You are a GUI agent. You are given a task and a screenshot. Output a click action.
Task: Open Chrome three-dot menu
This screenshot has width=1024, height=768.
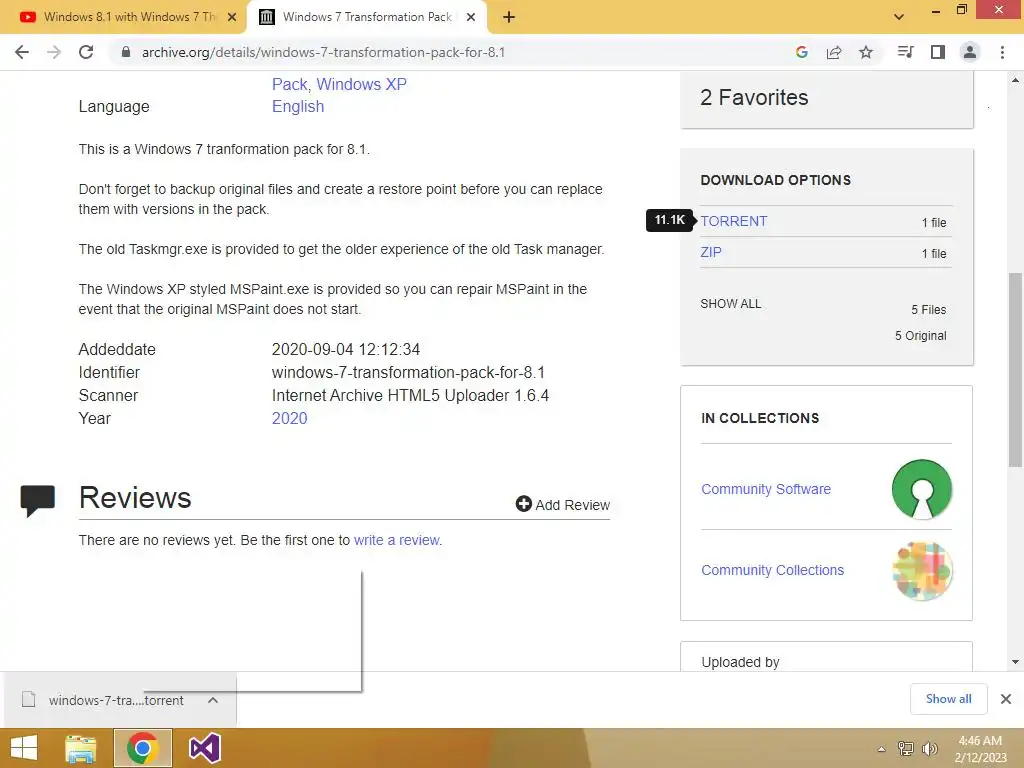(1002, 52)
